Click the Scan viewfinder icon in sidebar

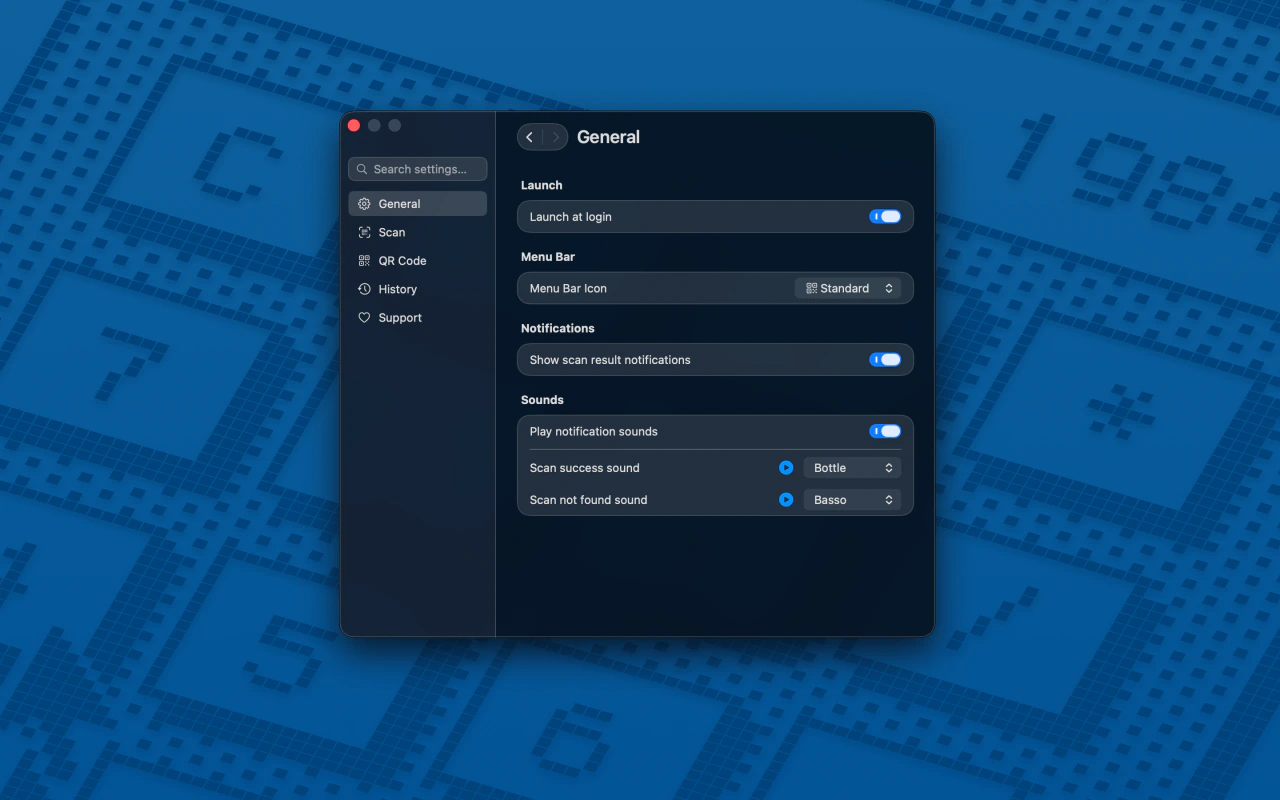[364, 232]
